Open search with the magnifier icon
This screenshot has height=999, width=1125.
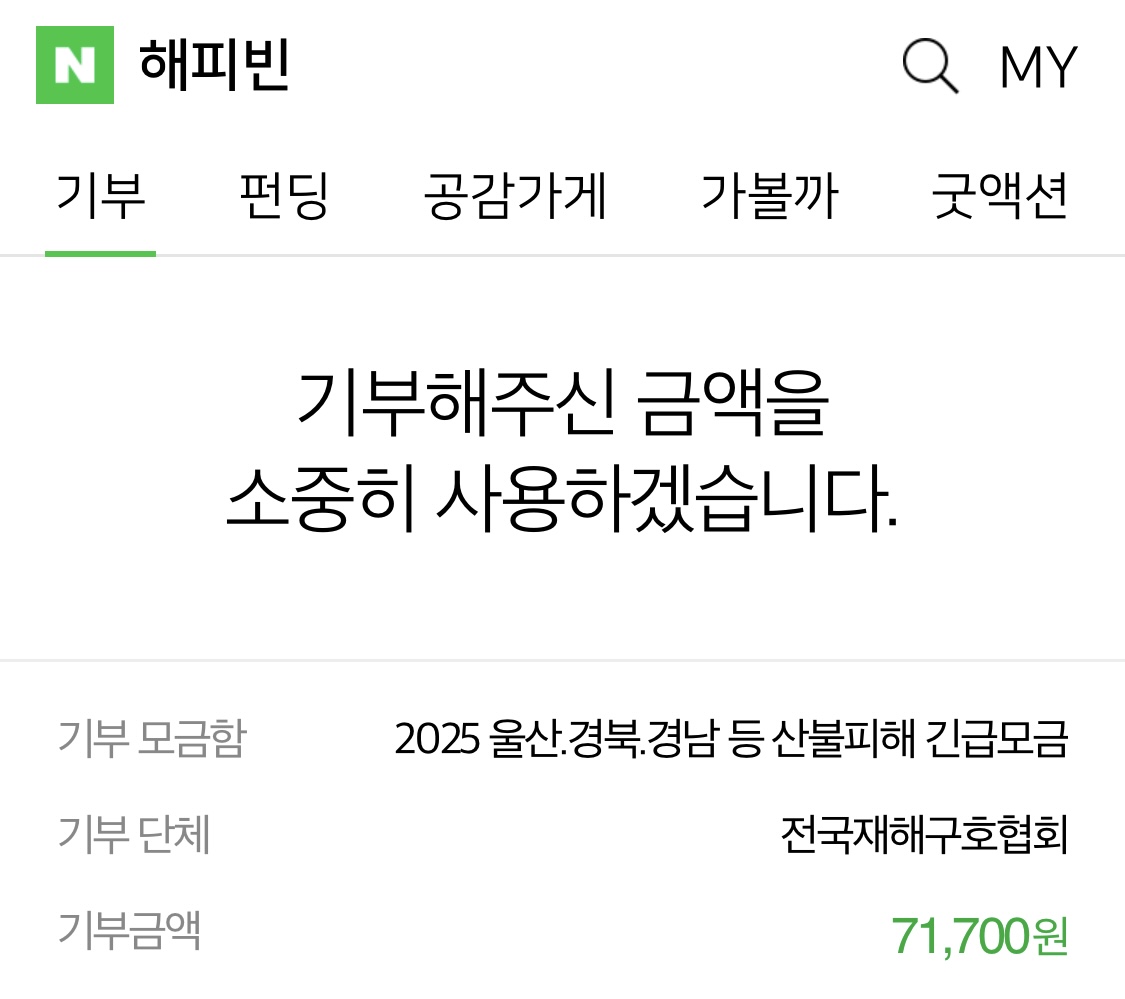coord(930,66)
